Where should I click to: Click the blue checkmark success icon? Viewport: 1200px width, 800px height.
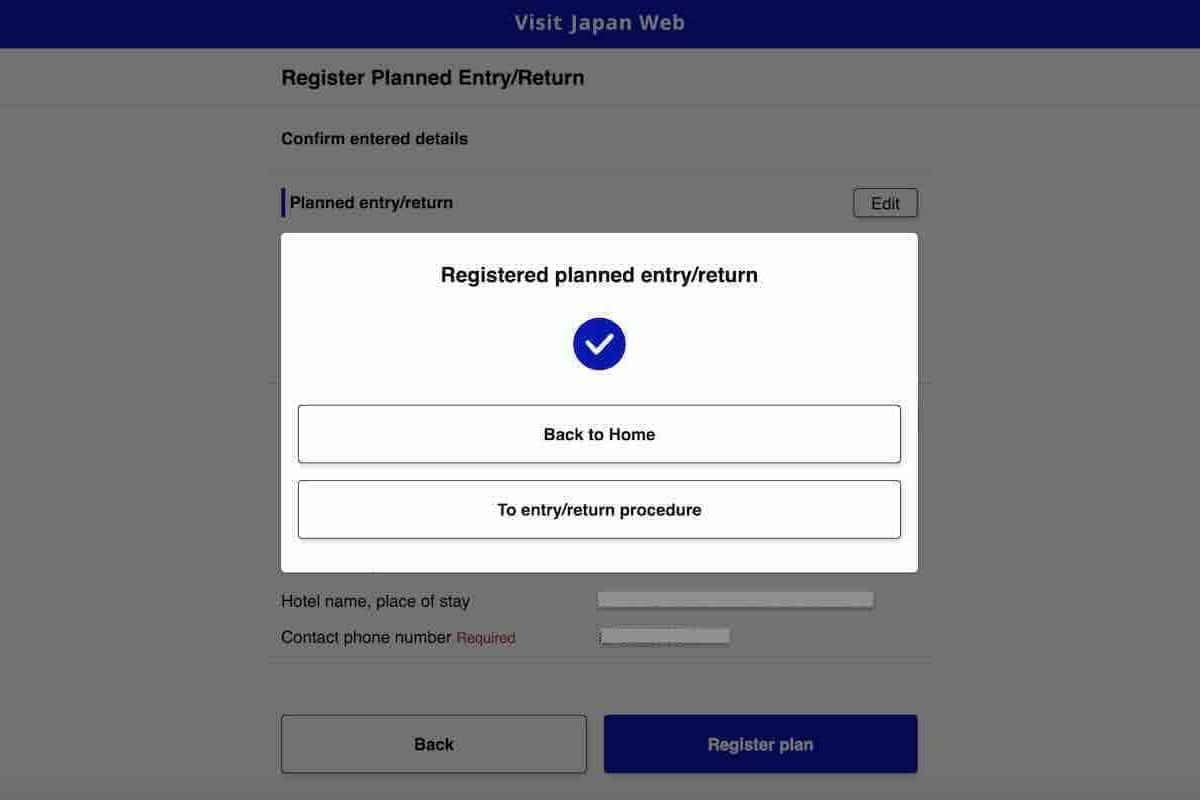pyautogui.click(x=599, y=344)
